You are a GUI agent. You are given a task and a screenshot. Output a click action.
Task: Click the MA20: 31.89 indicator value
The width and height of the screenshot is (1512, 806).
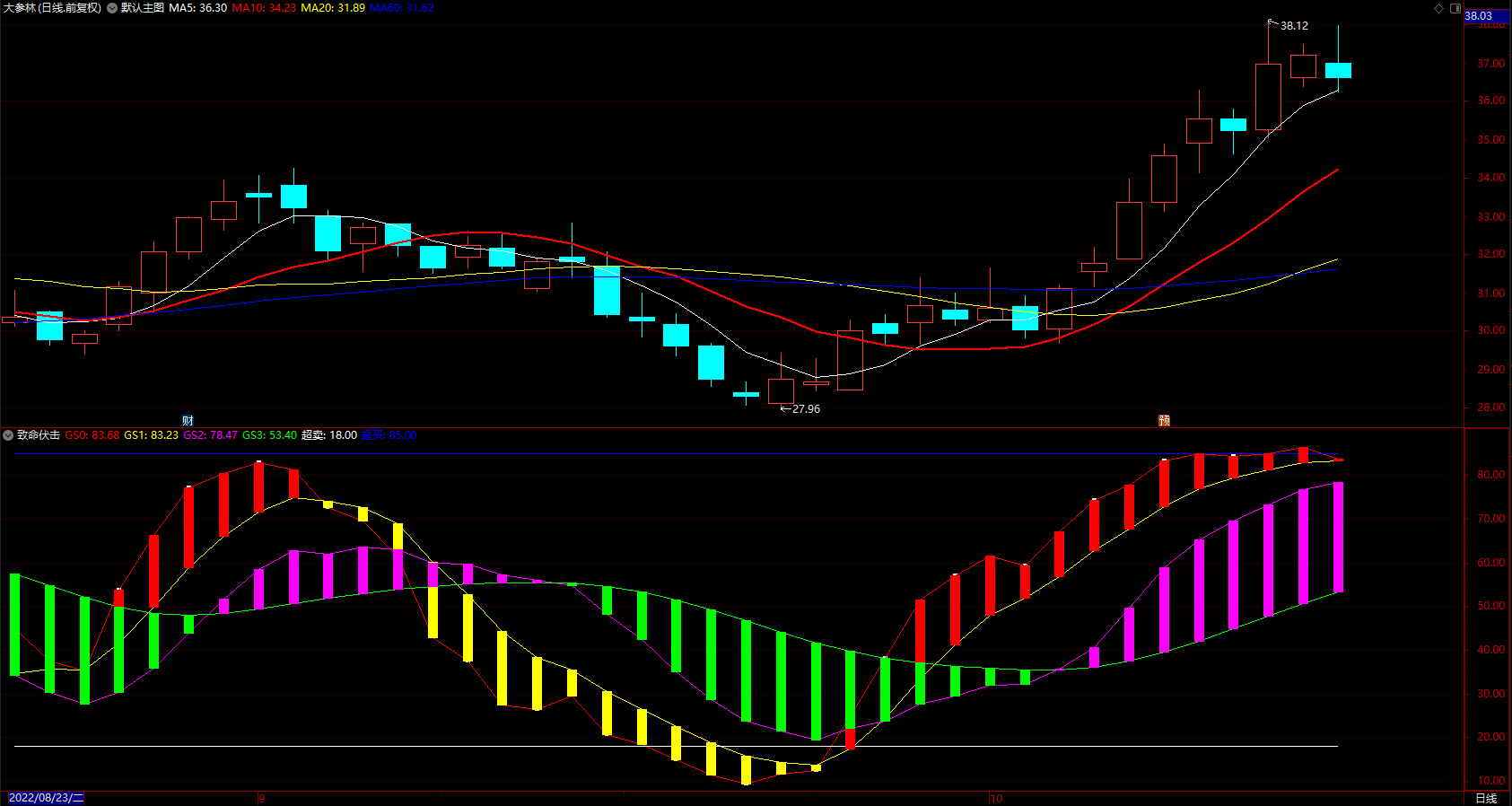click(333, 8)
